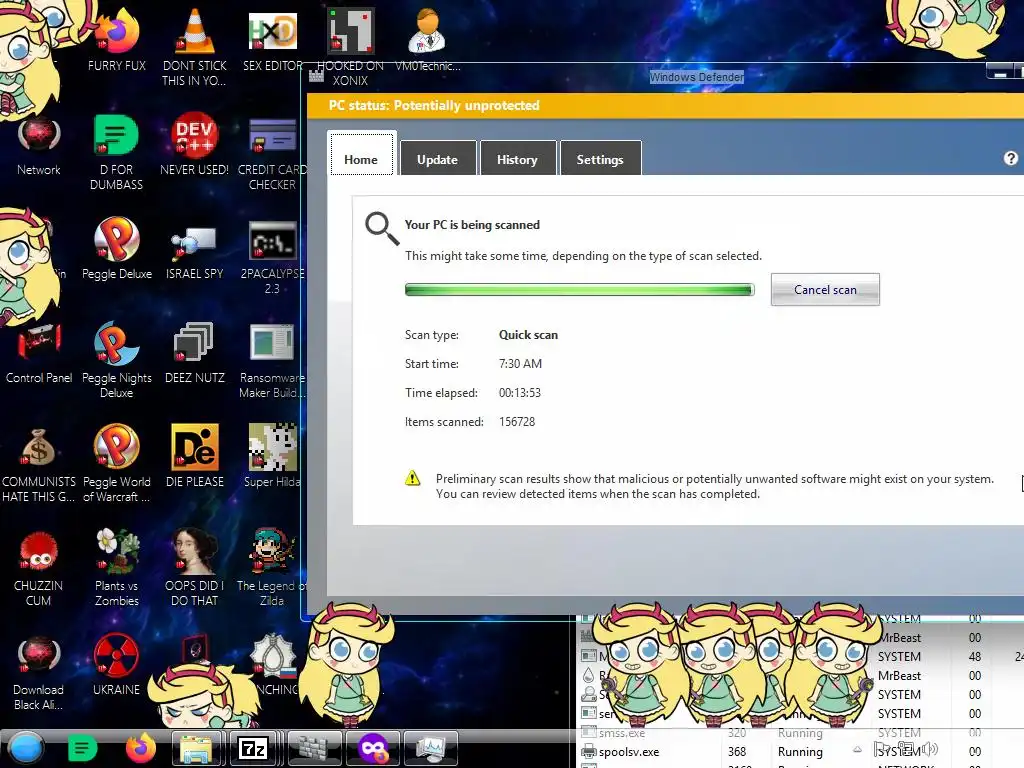The height and width of the screenshot is (768, 1024).
Task: Click the "PC status: Potentially unprotected" banner
Action: [434, 105]
